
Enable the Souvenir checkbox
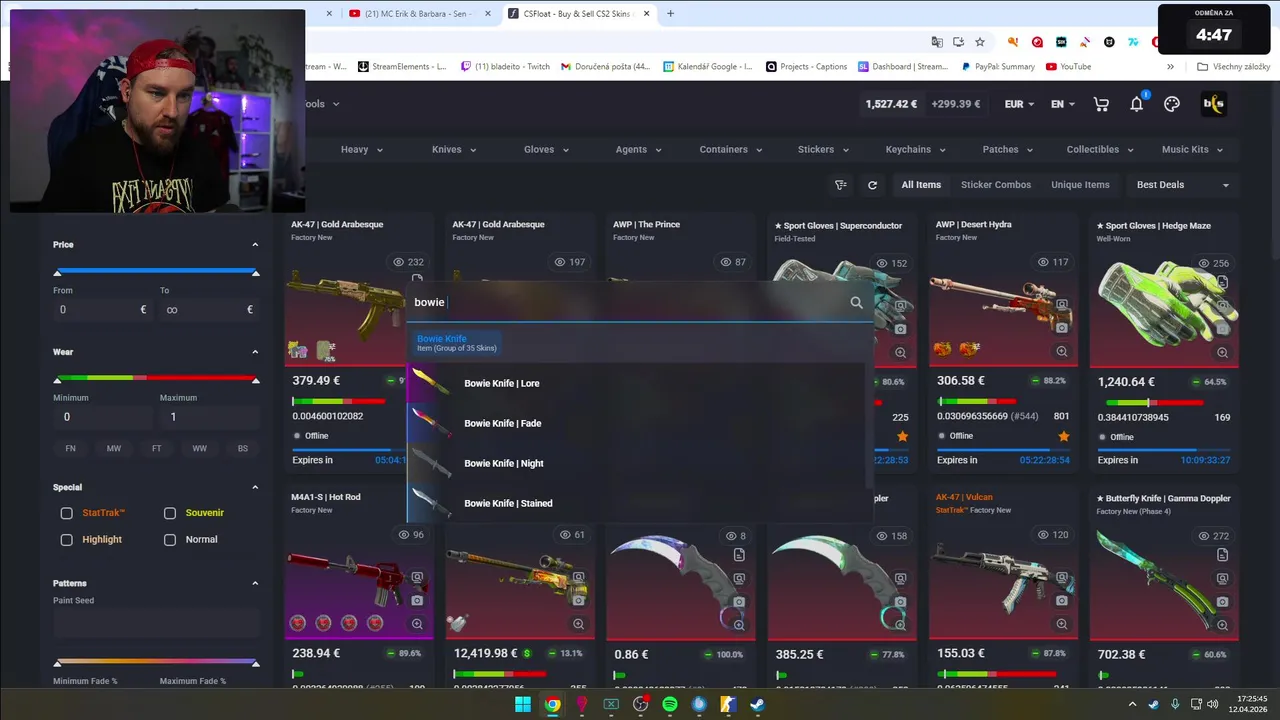click(170, 513)
